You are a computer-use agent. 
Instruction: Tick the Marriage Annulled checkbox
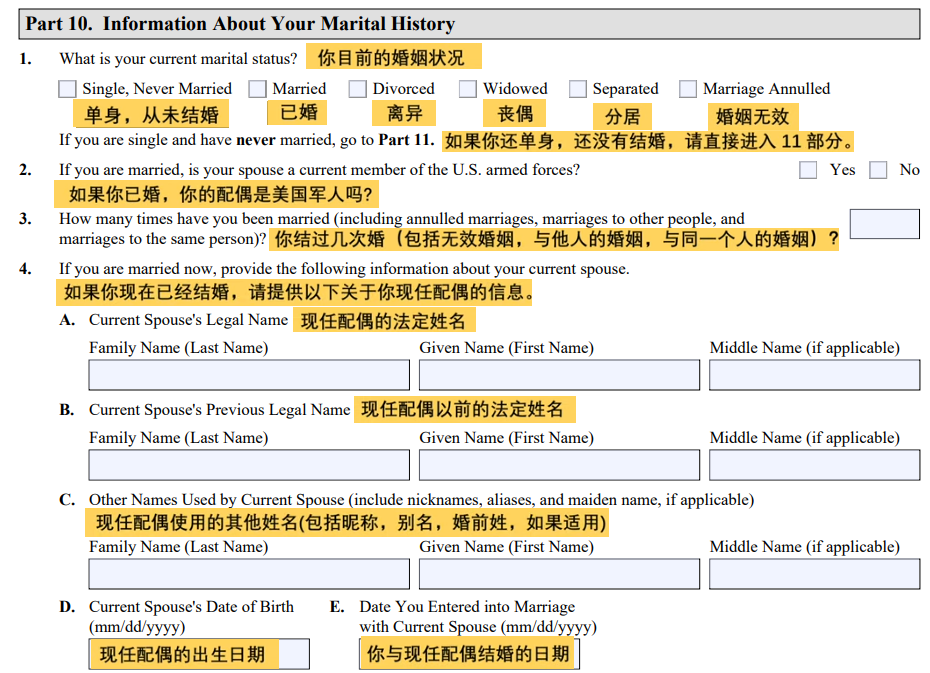[x=688, y=89]
